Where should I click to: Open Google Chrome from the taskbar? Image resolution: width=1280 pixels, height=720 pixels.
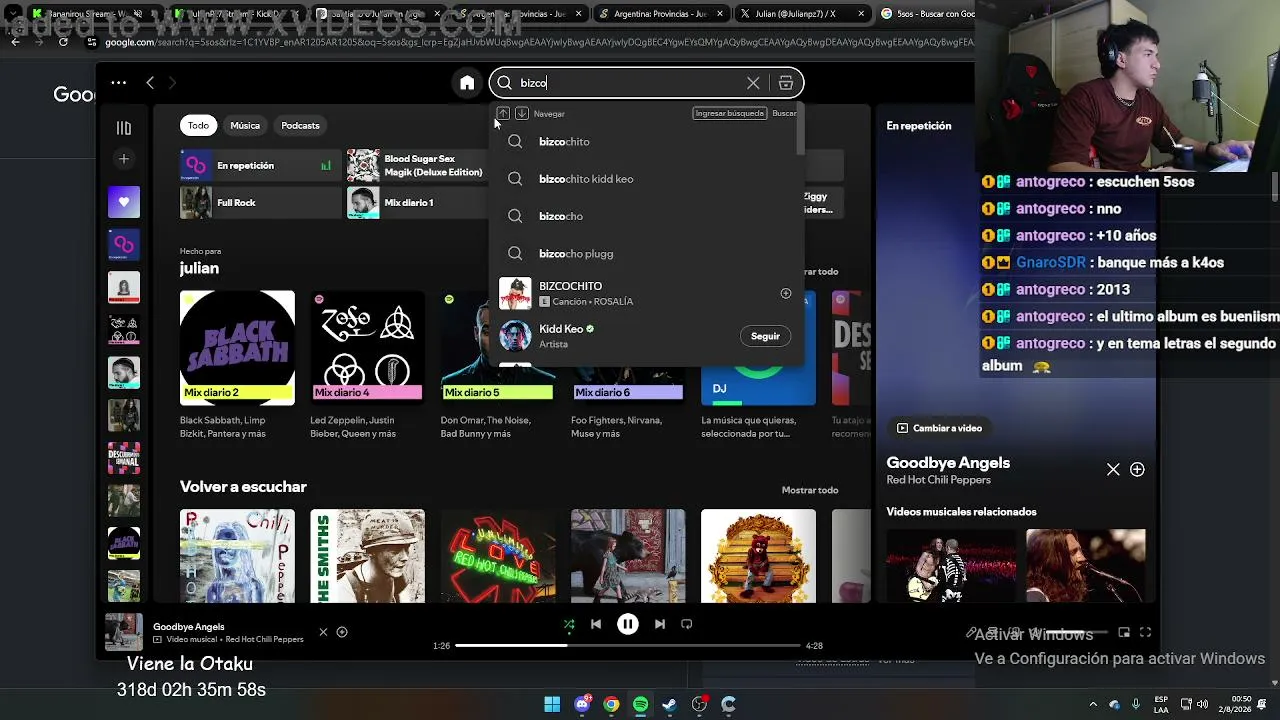coord(611,705)
